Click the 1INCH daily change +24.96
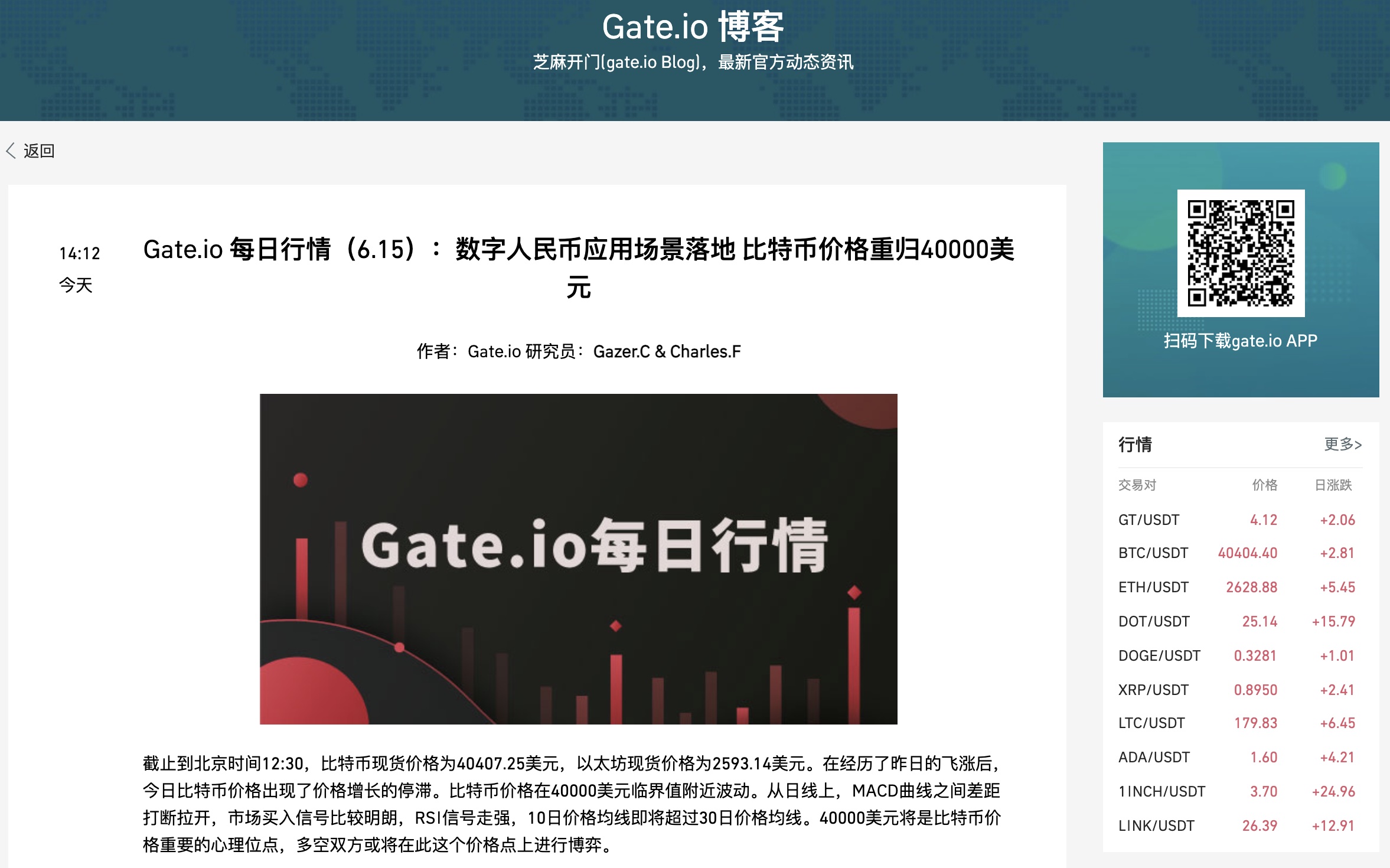Image resolution: width=1390 pixels, height=868 pixels. tap(1333, 791)
